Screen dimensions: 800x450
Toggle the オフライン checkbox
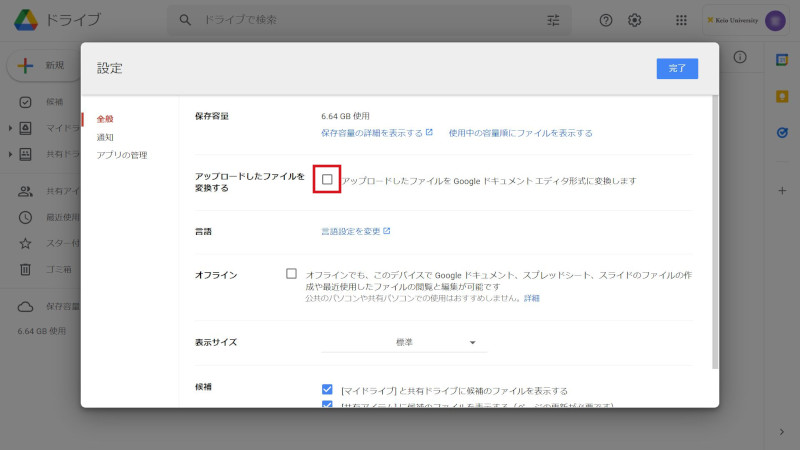pyautogui.click(x=291, y=274)
